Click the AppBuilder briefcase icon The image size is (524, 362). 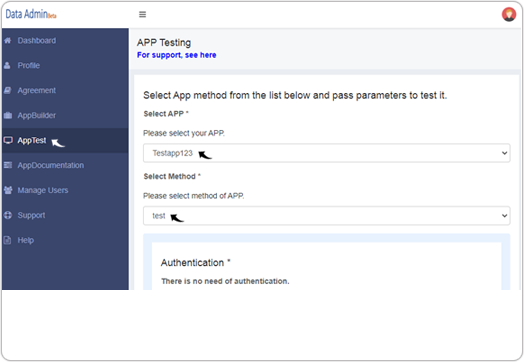(8, 115)
